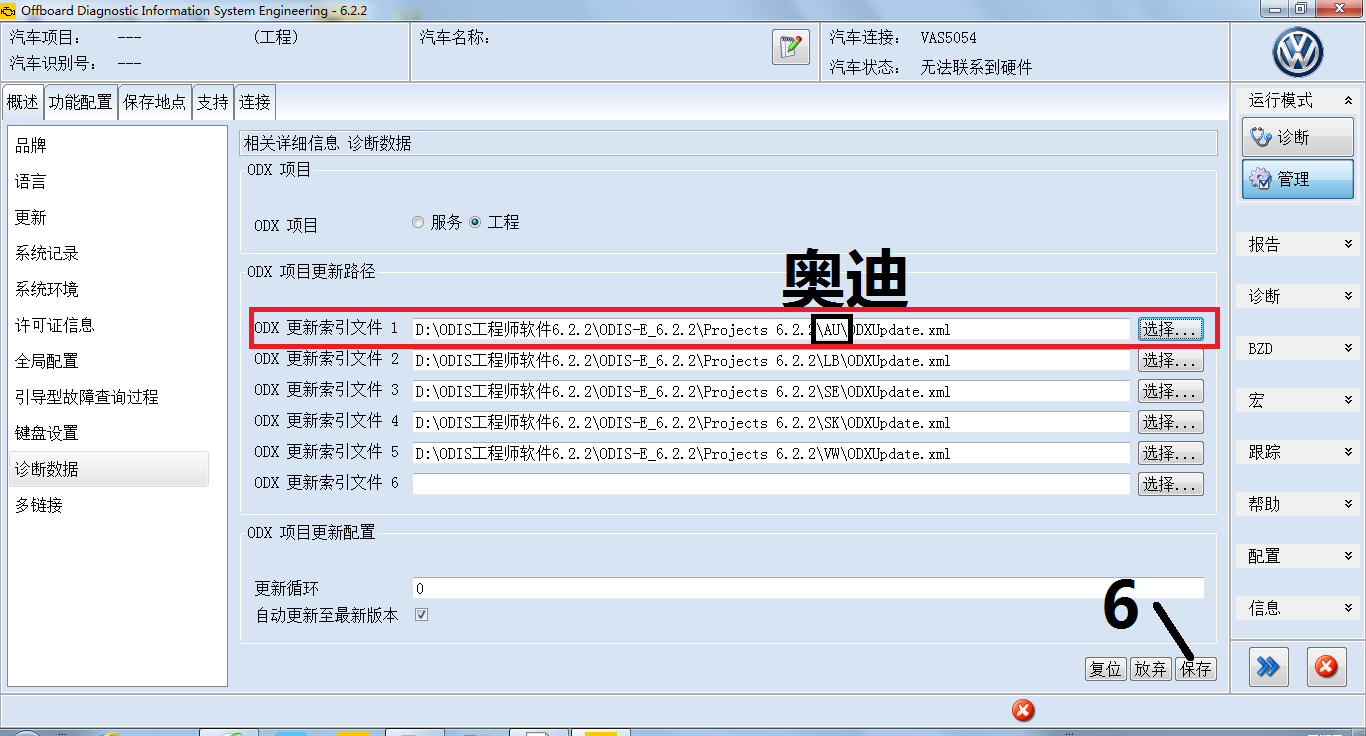Open the 功能配置 tab

tap(81, 102)
